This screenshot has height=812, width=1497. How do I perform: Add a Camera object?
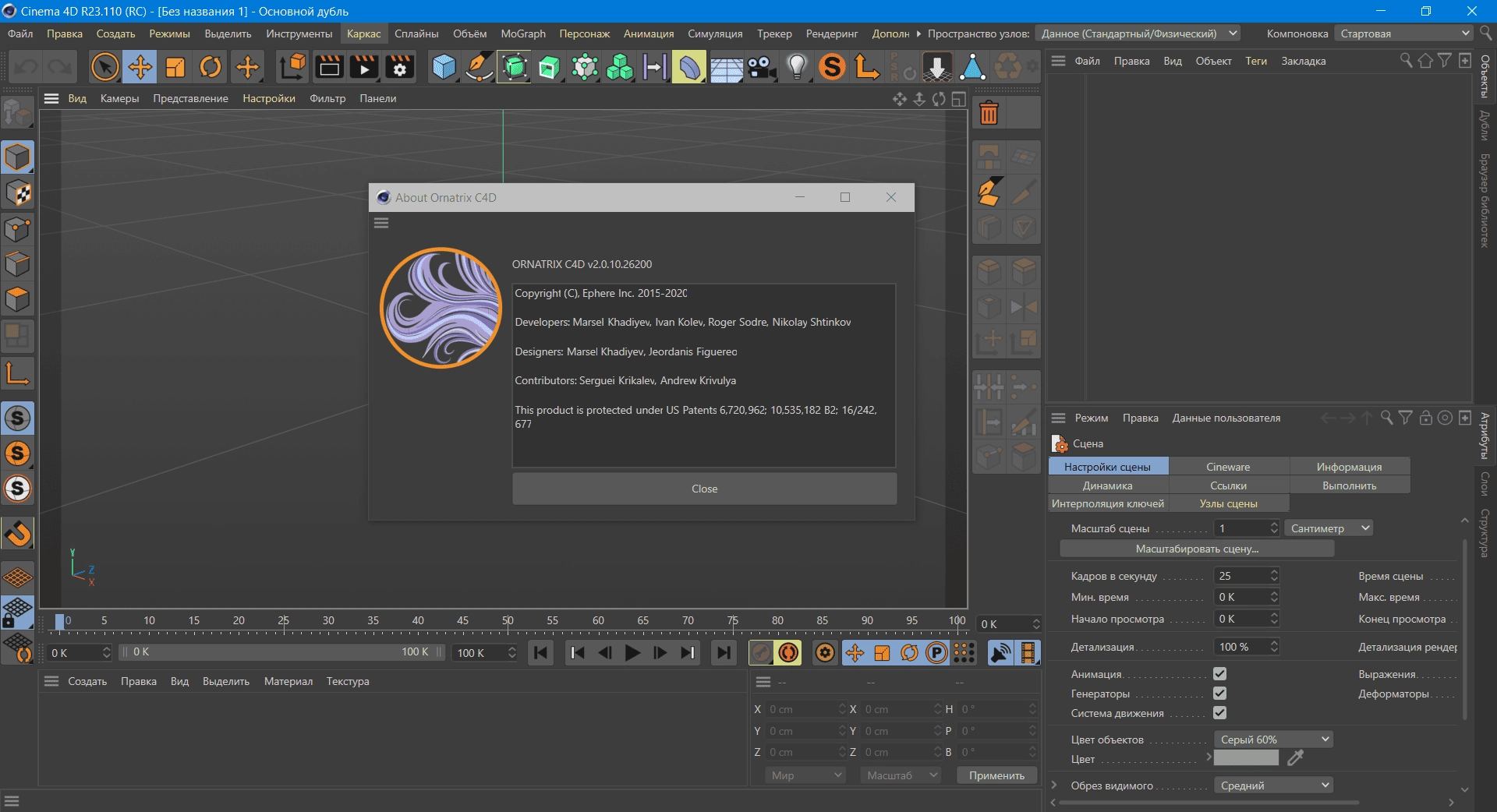click(762, 67)
